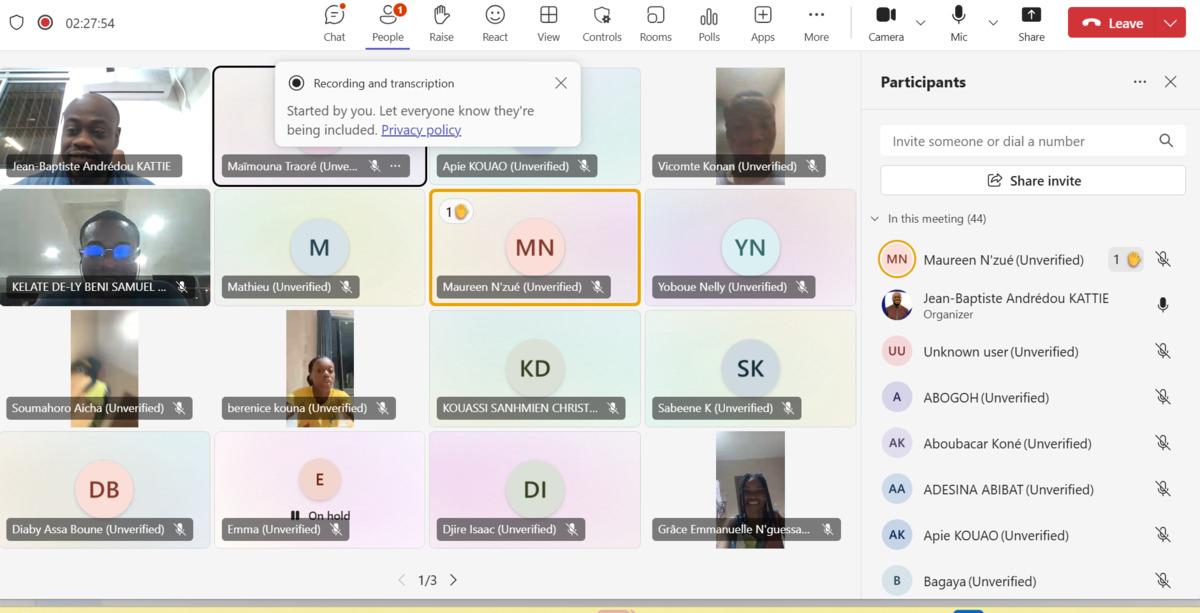Select the Diaby Assa Boune tile

tap(105, 490)
